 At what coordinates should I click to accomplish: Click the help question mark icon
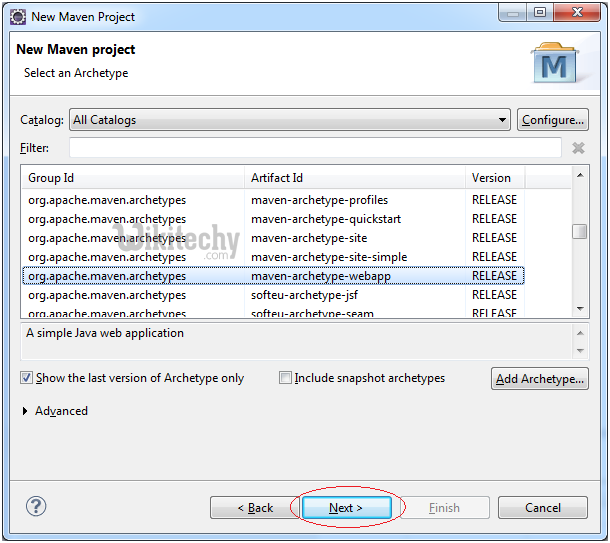tap(36, 507)
